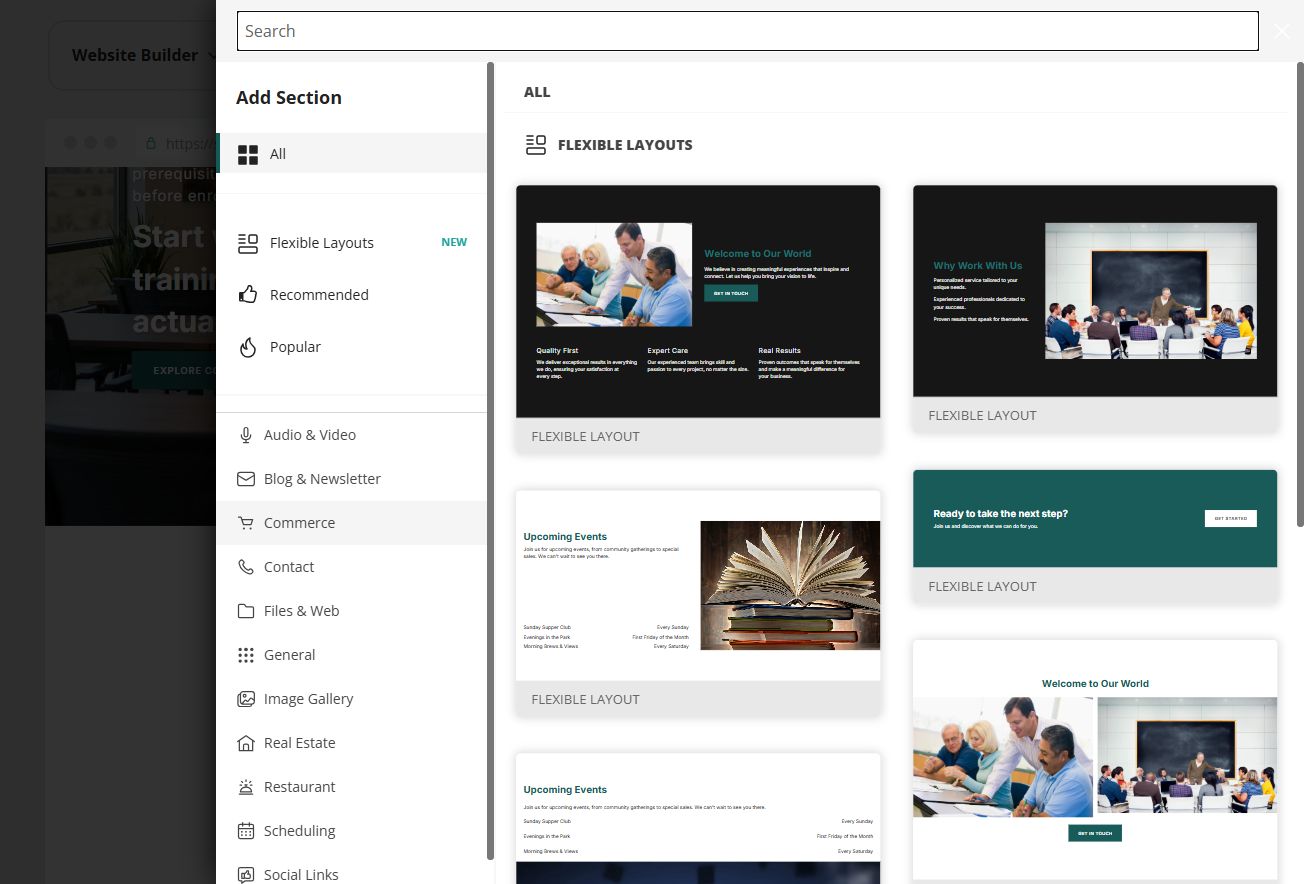Click the Add Section panel title
Image resolution: width=1304 pixels, height=884 pixels.
289,97
